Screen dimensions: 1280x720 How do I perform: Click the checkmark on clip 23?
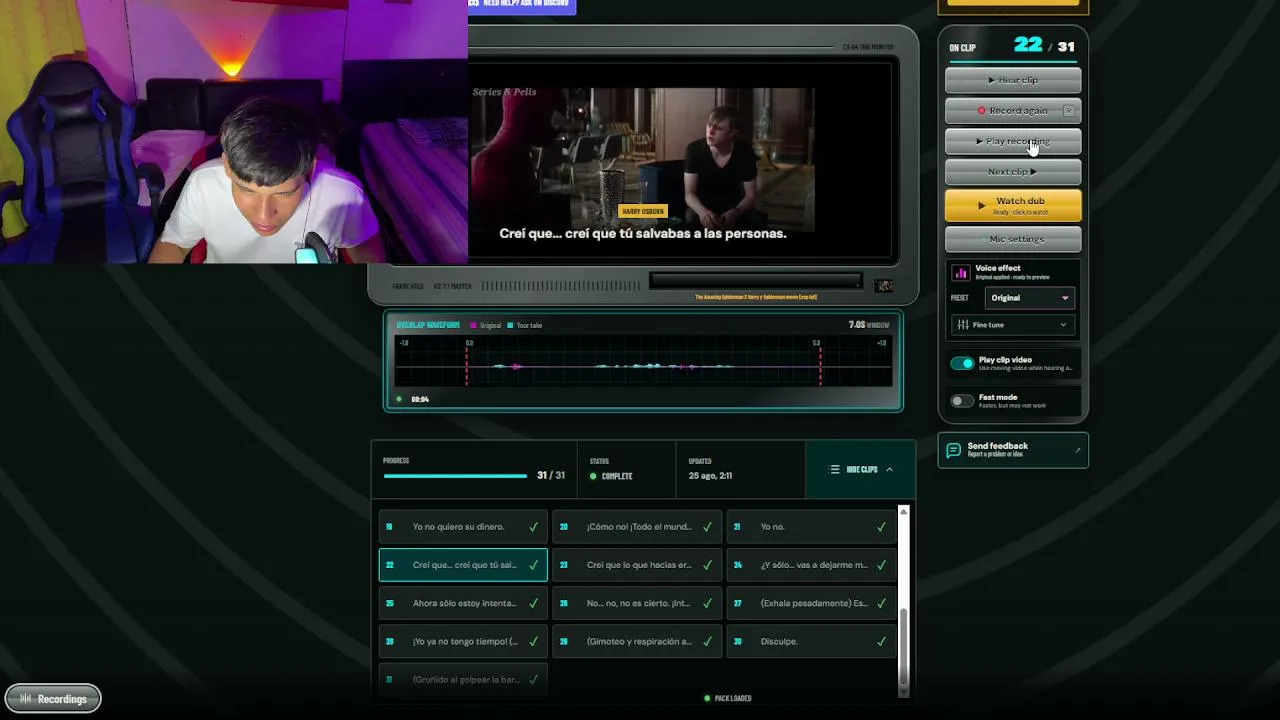click(x=707, y=565)
